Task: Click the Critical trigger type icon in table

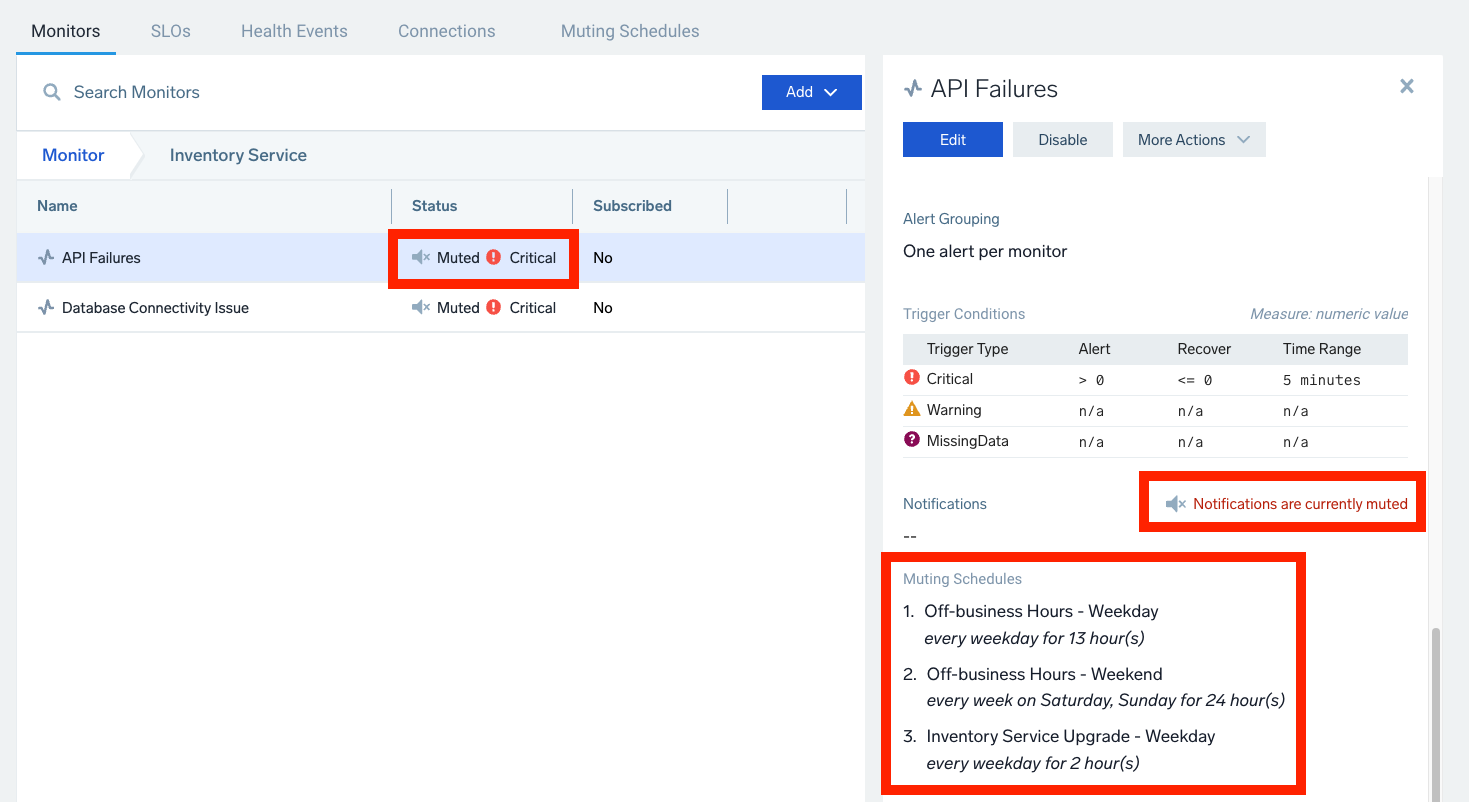Action: point(911,378)
